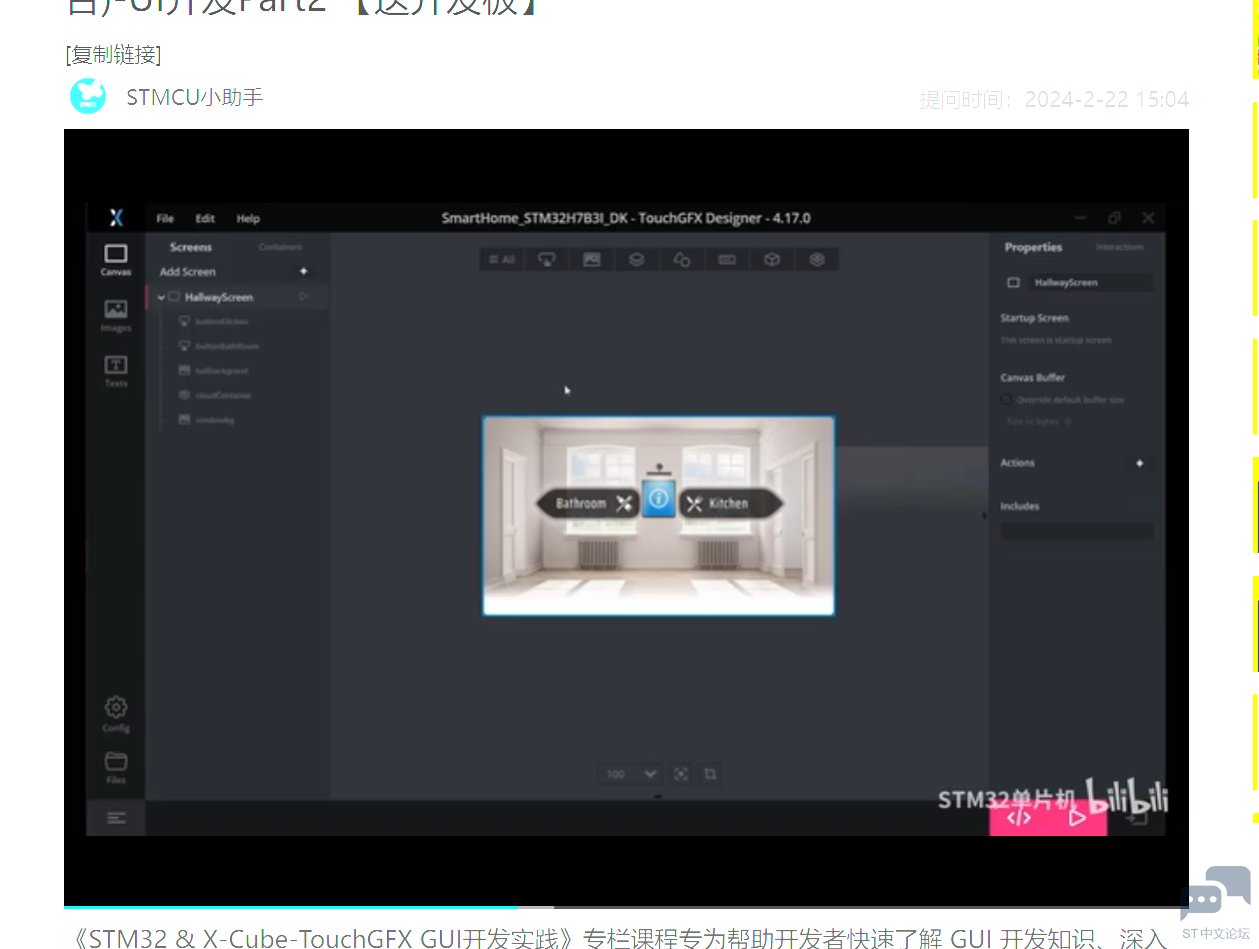The image size is (1259, 949).
Task: Switch to the Properties tab
Action: point(1033,247)
